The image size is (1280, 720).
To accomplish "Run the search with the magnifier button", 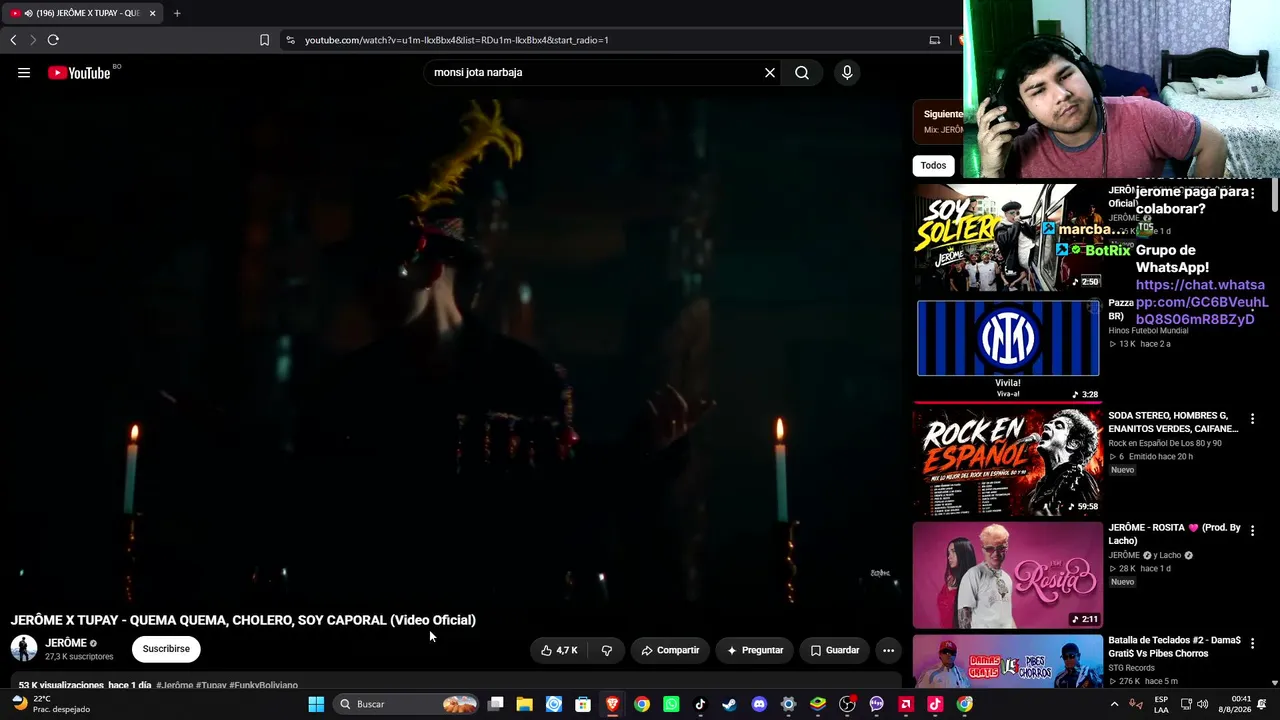I will 802,73.
